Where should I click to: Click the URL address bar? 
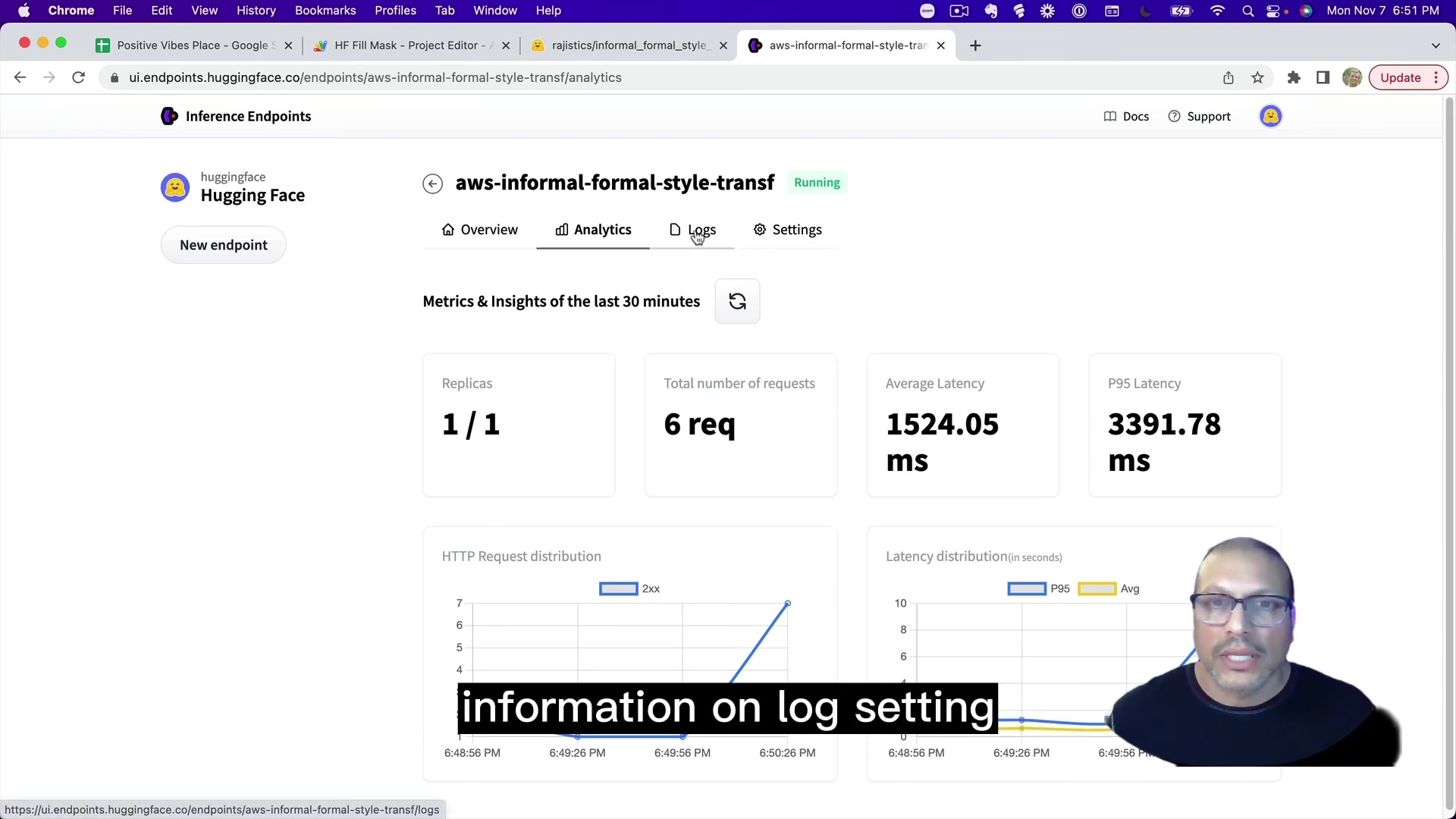click(x=660, y=77)
